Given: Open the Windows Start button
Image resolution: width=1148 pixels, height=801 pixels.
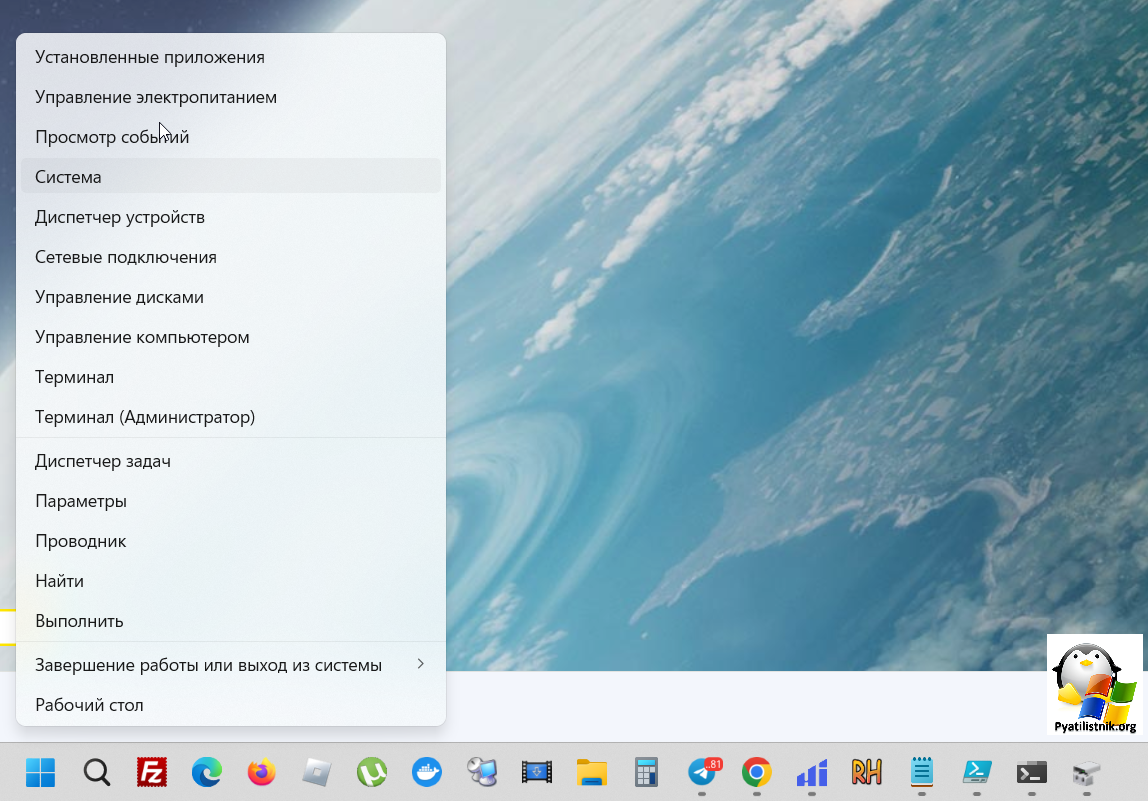Looking at the screenshot, I should tap(40, 772).
